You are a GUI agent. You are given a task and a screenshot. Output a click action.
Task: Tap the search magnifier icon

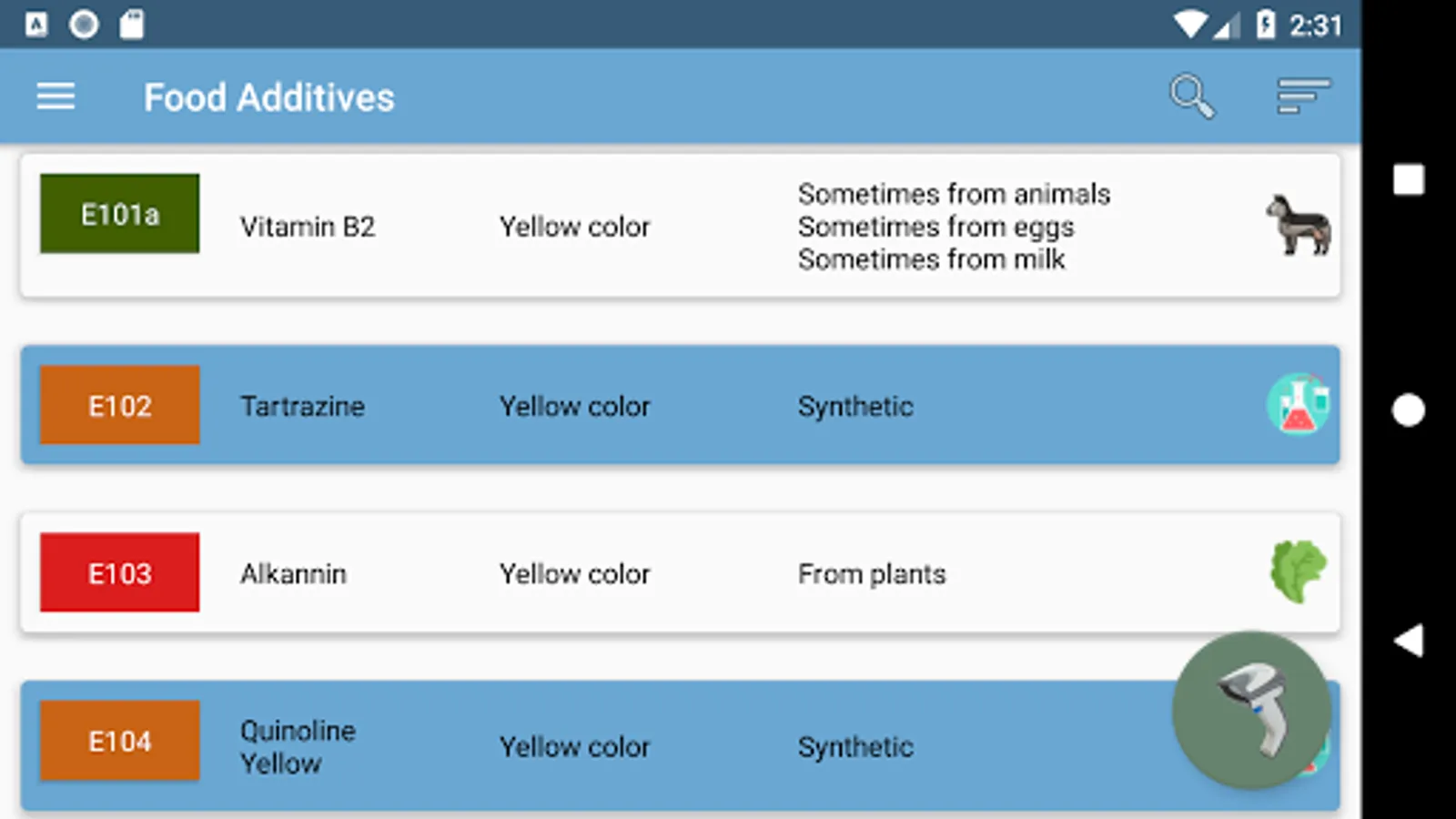pos(1191,96)
